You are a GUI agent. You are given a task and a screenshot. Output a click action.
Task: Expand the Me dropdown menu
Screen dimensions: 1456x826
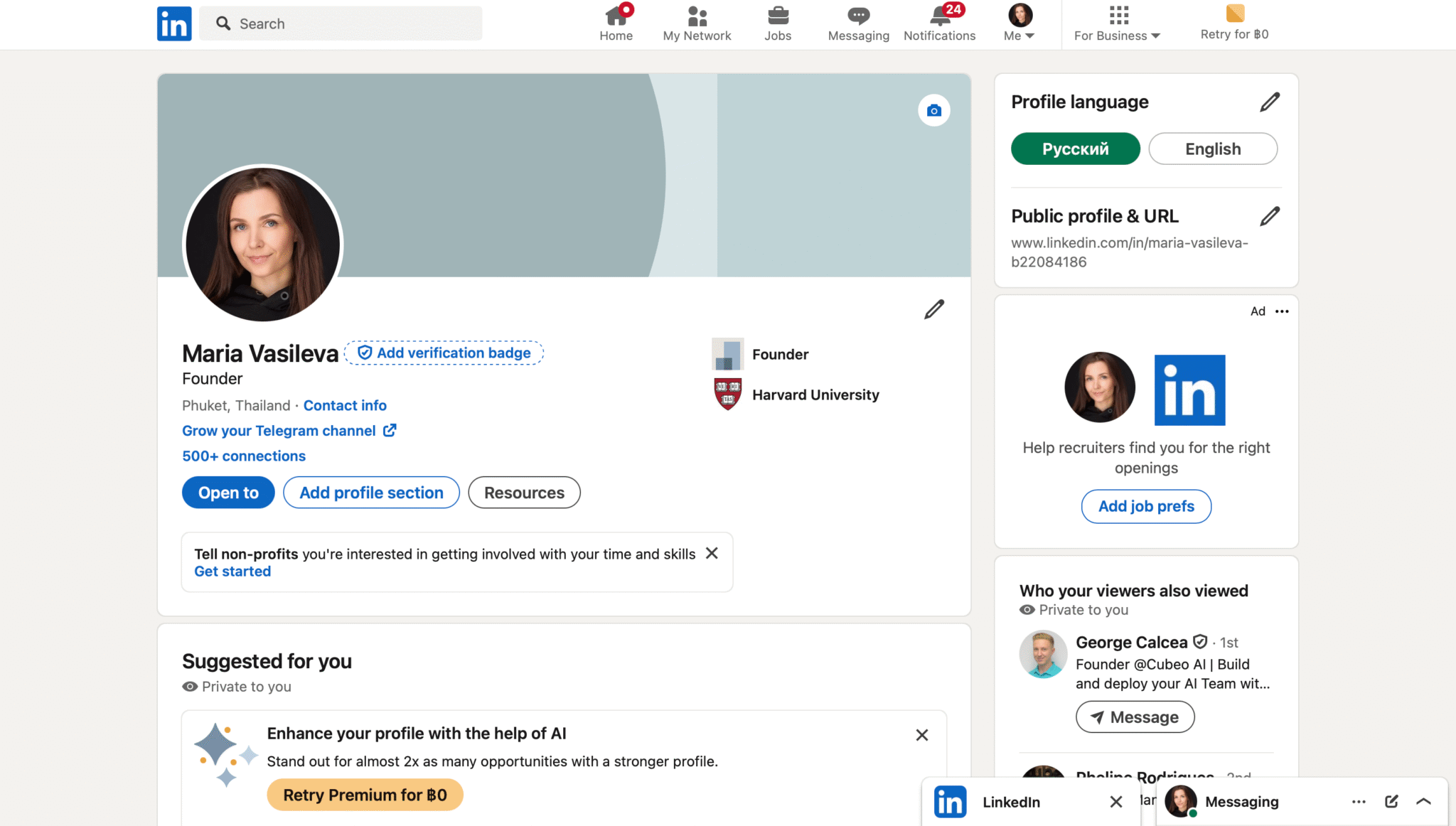[x=1019, y=23]
